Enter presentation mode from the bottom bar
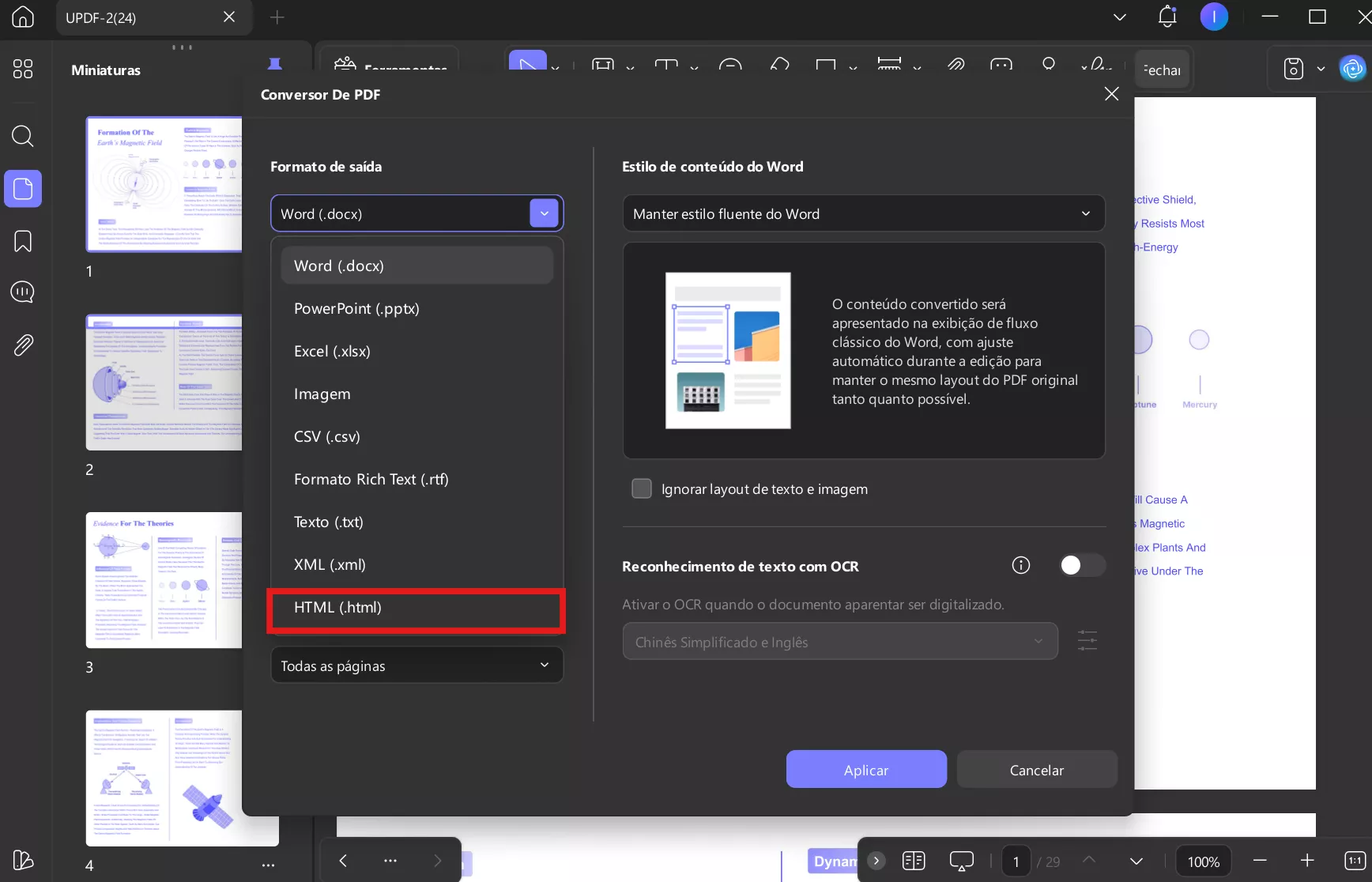 (961, 861)
